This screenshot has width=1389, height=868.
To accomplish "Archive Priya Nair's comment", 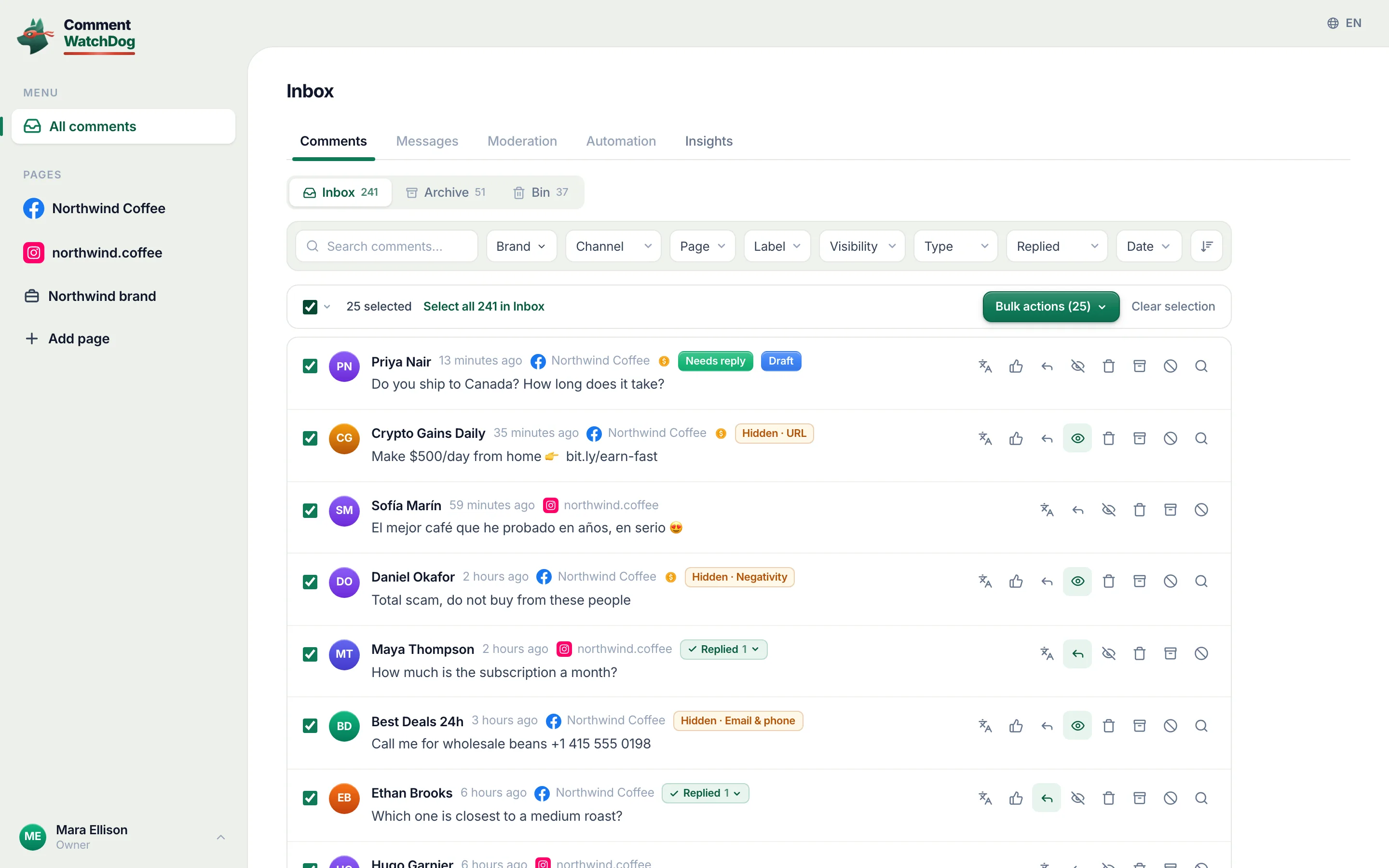I will [x=1139, y=366].
